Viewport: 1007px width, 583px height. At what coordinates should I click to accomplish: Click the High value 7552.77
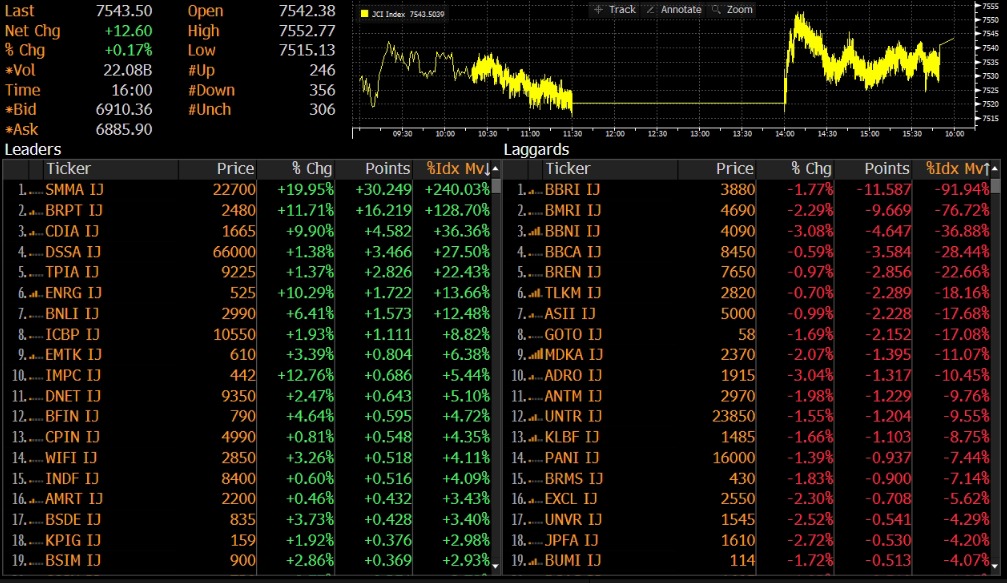point(307,31)
